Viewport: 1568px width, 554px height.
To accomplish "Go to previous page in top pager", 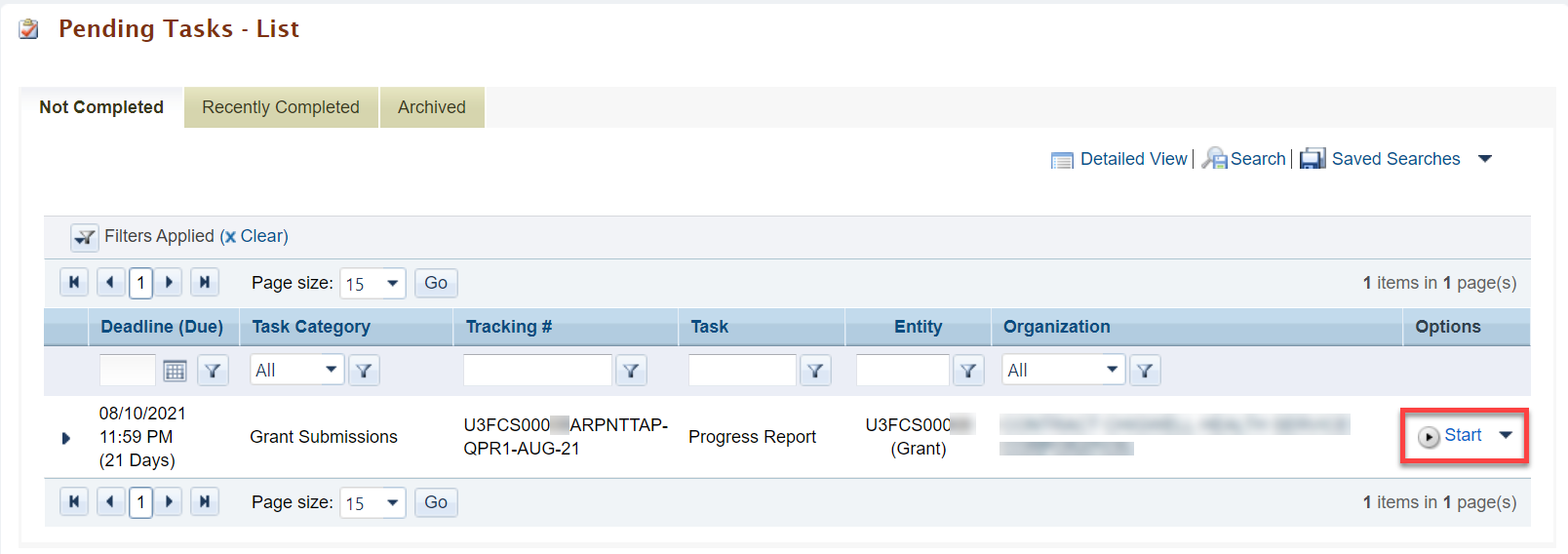I will 110,283.
